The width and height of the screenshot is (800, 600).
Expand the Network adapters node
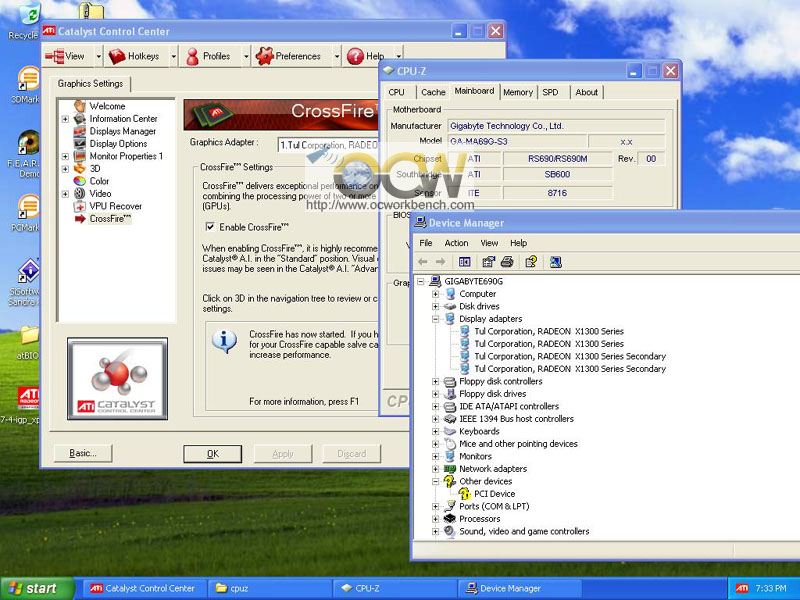click(435, 469)
